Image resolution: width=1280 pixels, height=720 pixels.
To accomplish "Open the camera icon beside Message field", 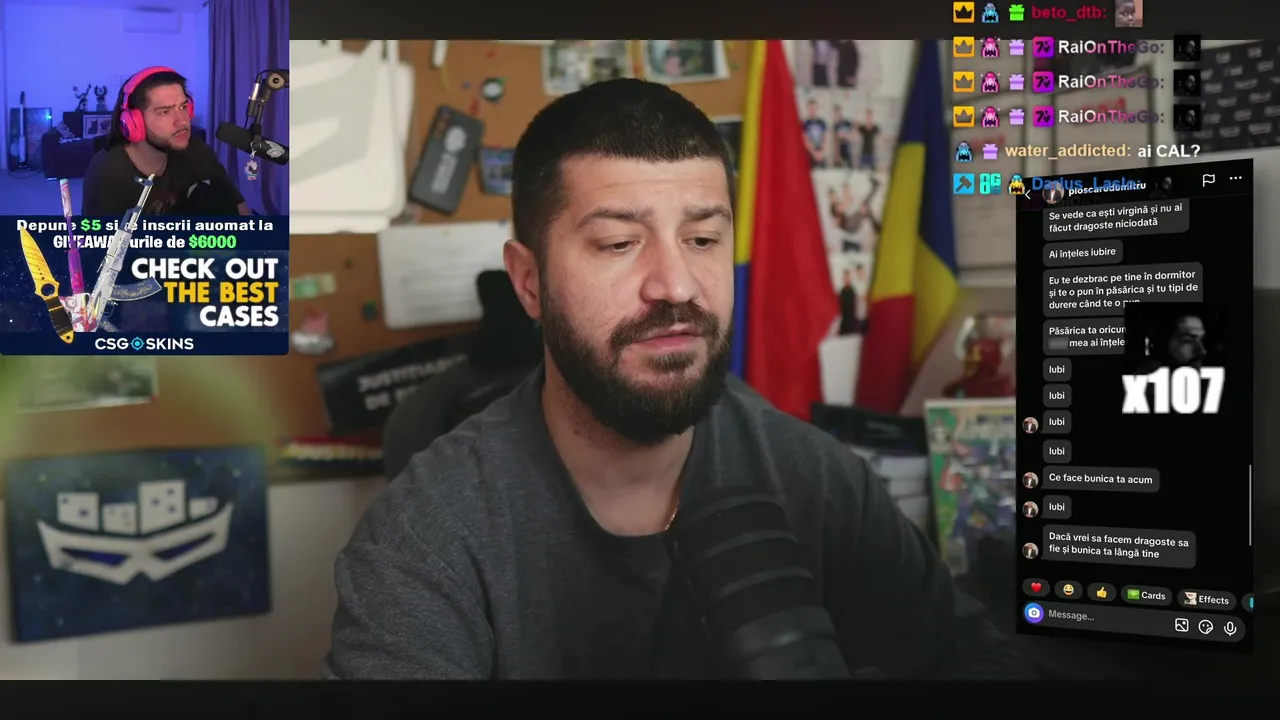I will (1034, 613).
